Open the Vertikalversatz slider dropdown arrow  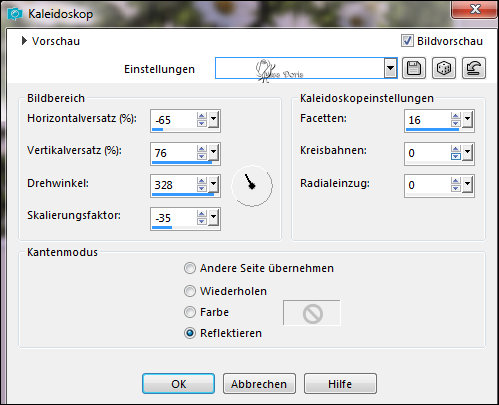pyautogui.click(x=213, y=153)
